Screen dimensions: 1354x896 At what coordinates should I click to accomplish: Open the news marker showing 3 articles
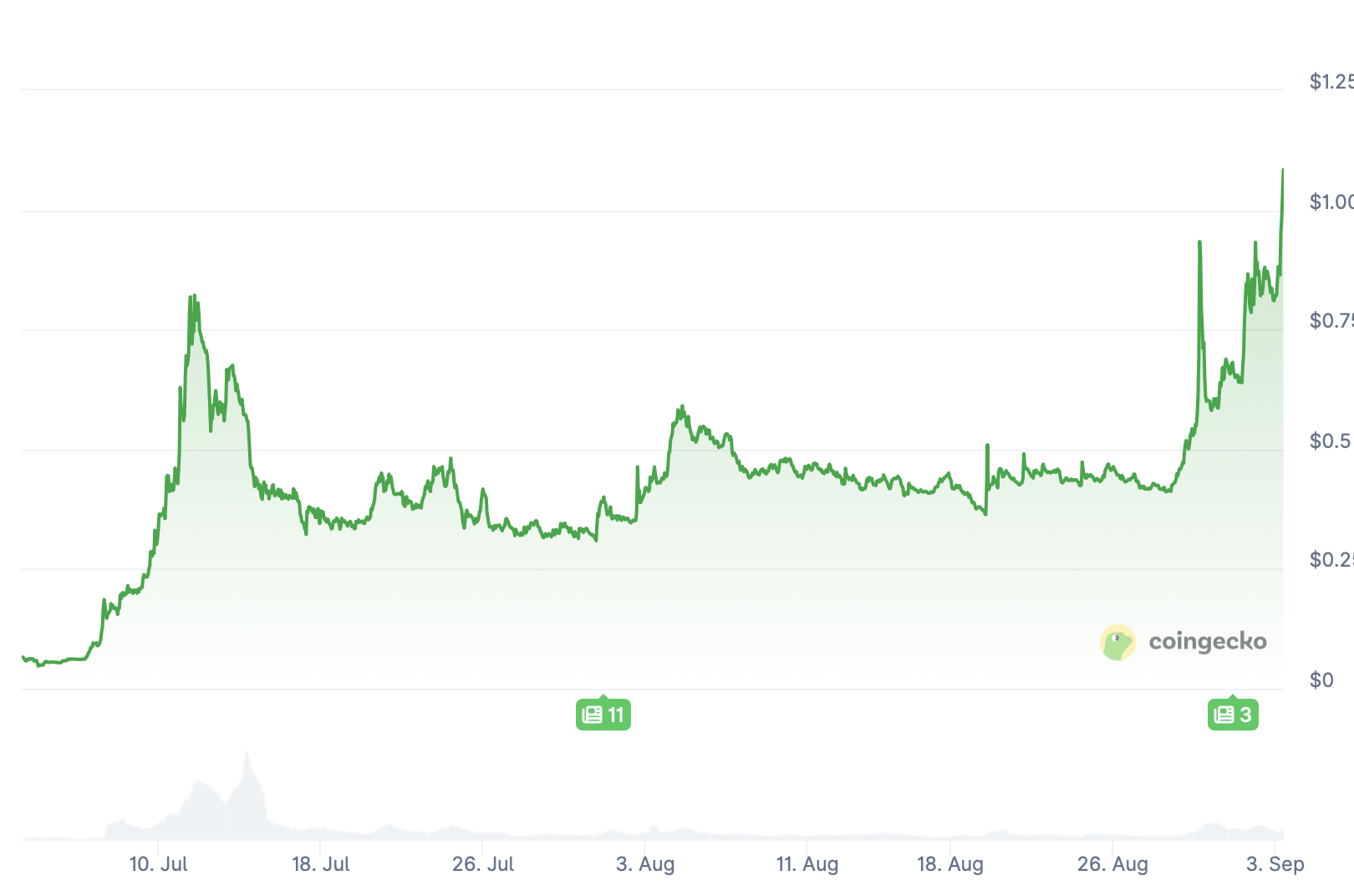[1233, 715]
